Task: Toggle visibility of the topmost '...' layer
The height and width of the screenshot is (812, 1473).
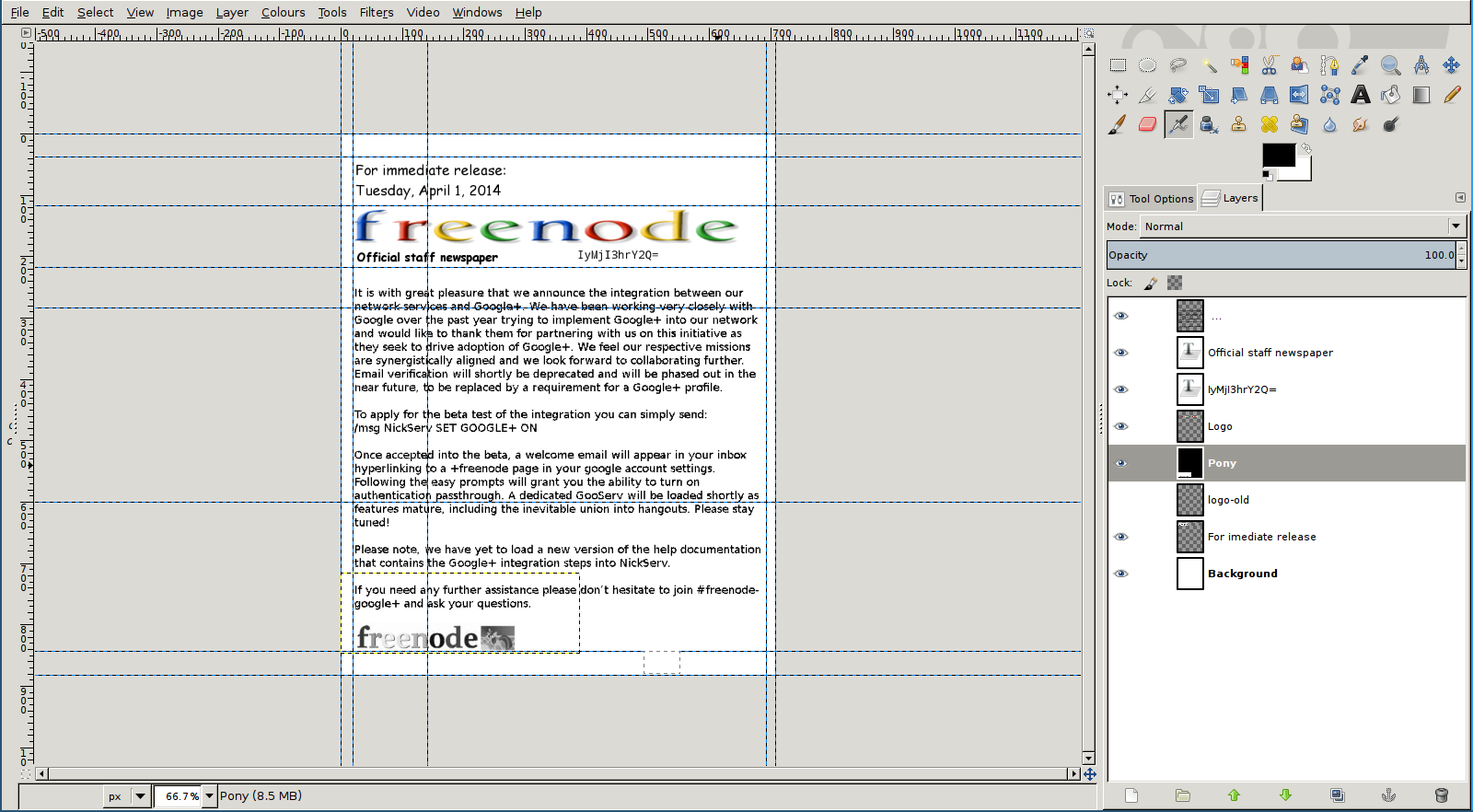Action: pos(1120,316)
